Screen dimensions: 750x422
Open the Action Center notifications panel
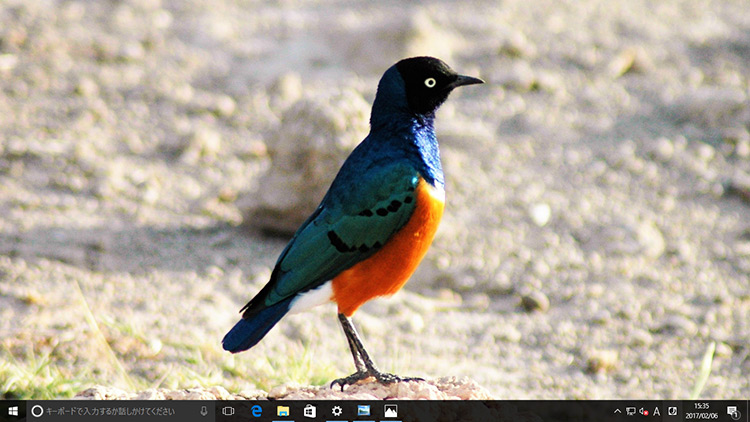pos(733,411)
